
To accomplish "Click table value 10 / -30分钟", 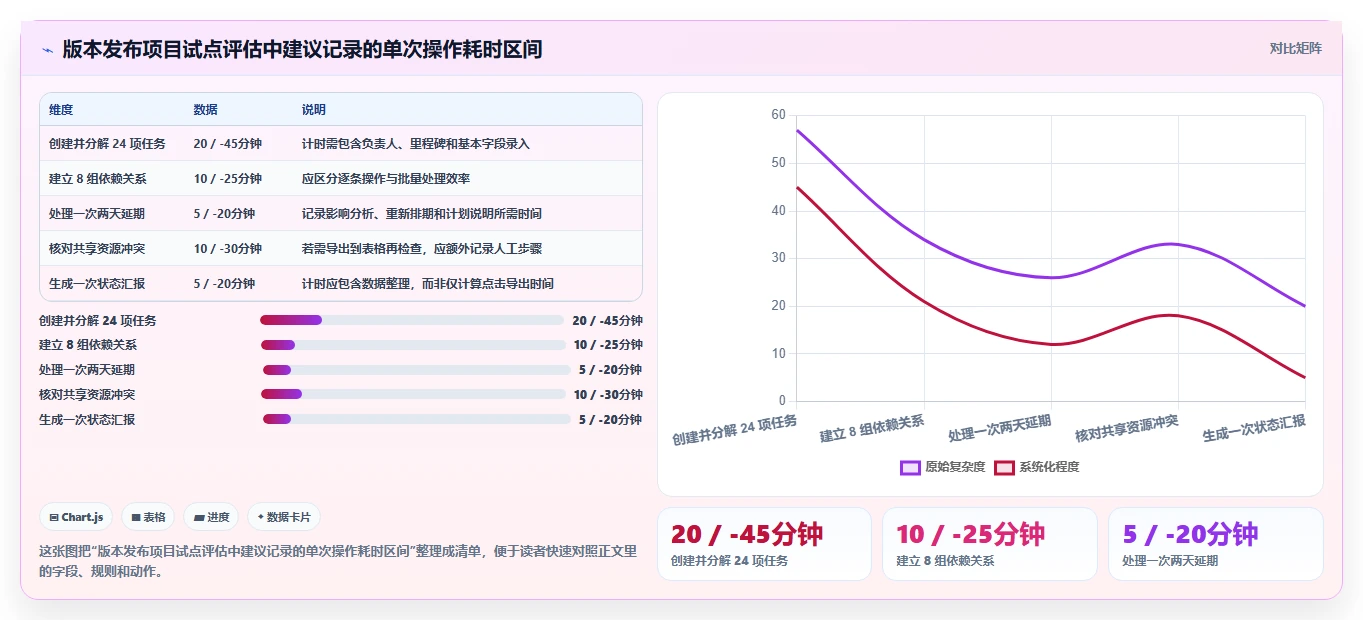I will 228,249.
